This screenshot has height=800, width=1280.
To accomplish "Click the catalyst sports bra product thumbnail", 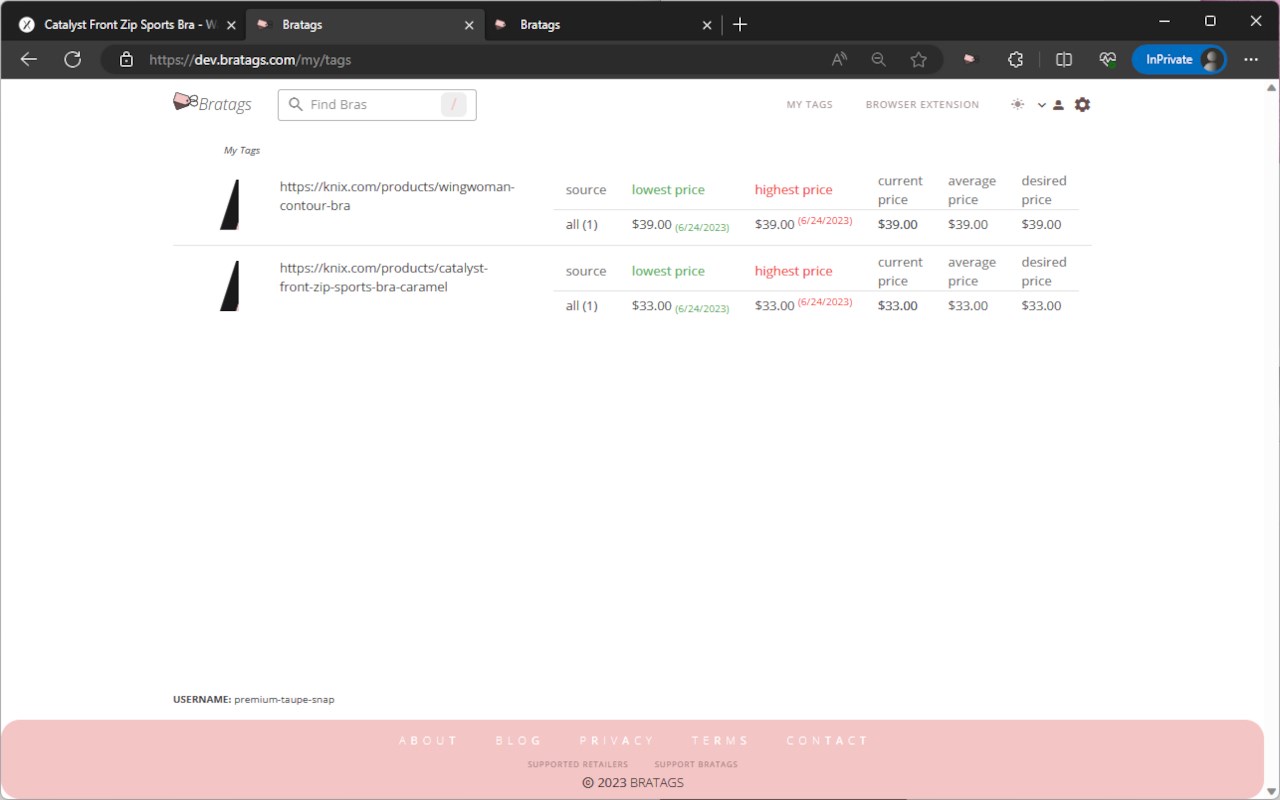I will point(230,286).
